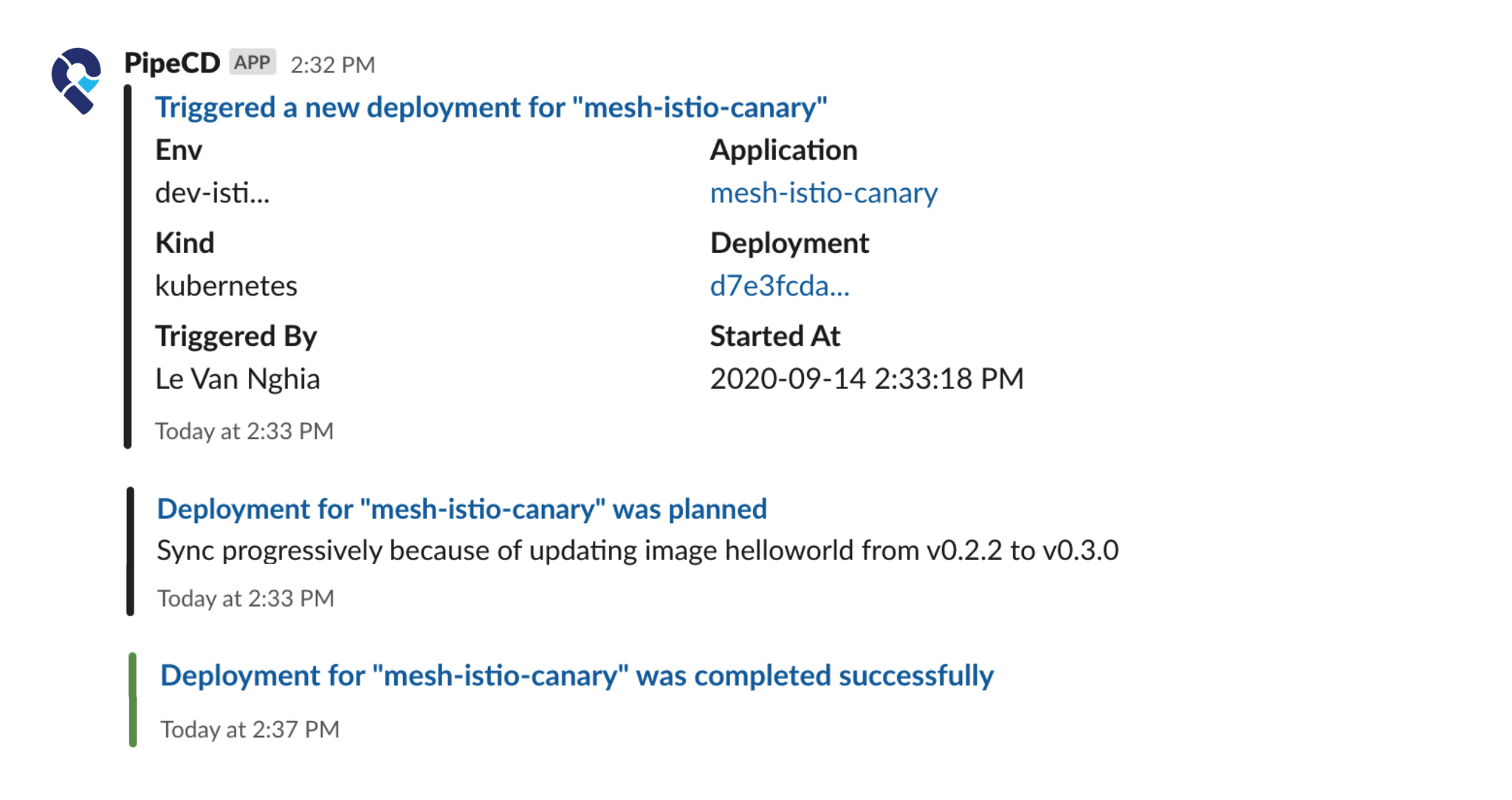This screenshot has height=800, width=1512.
Task: Click the 2:32 PM message timestamp
Action: coord(334,65)
